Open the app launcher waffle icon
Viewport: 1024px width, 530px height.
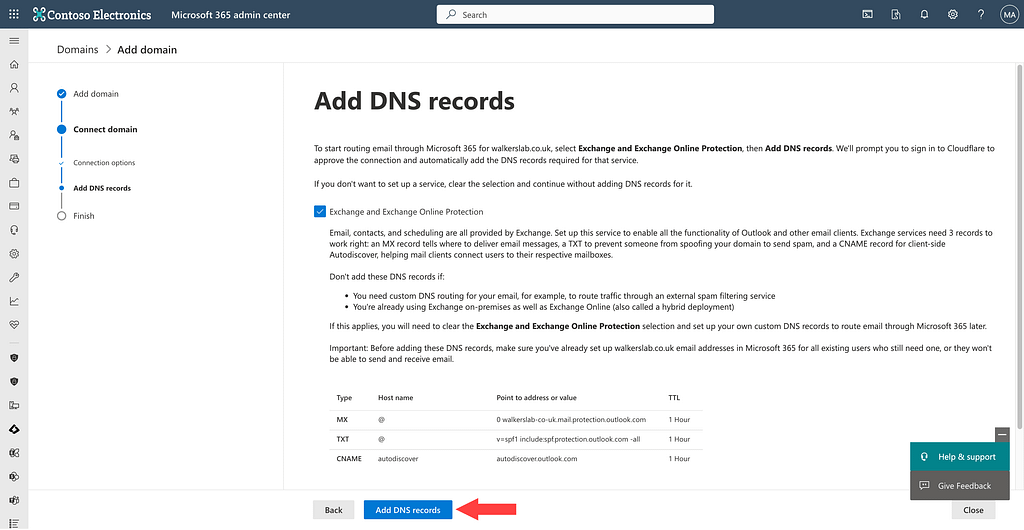click(x=14, y=15)
